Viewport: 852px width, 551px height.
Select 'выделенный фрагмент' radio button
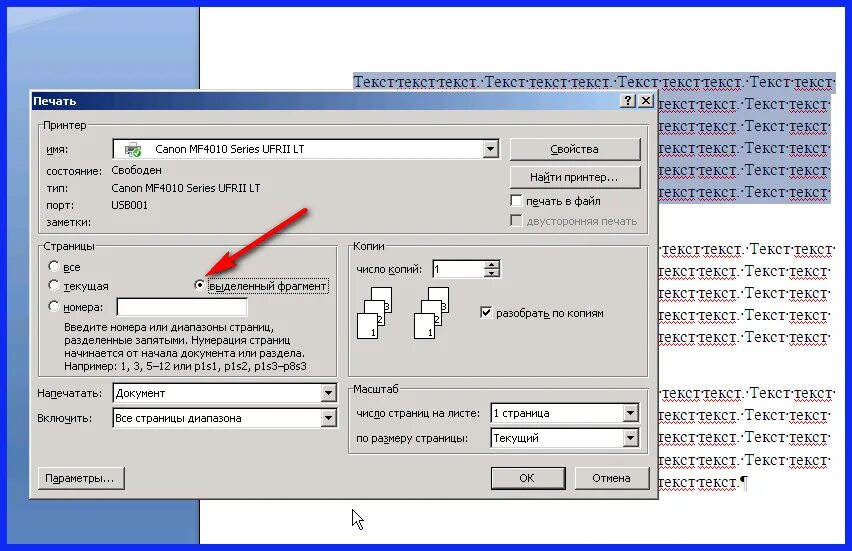click(199, 285)
